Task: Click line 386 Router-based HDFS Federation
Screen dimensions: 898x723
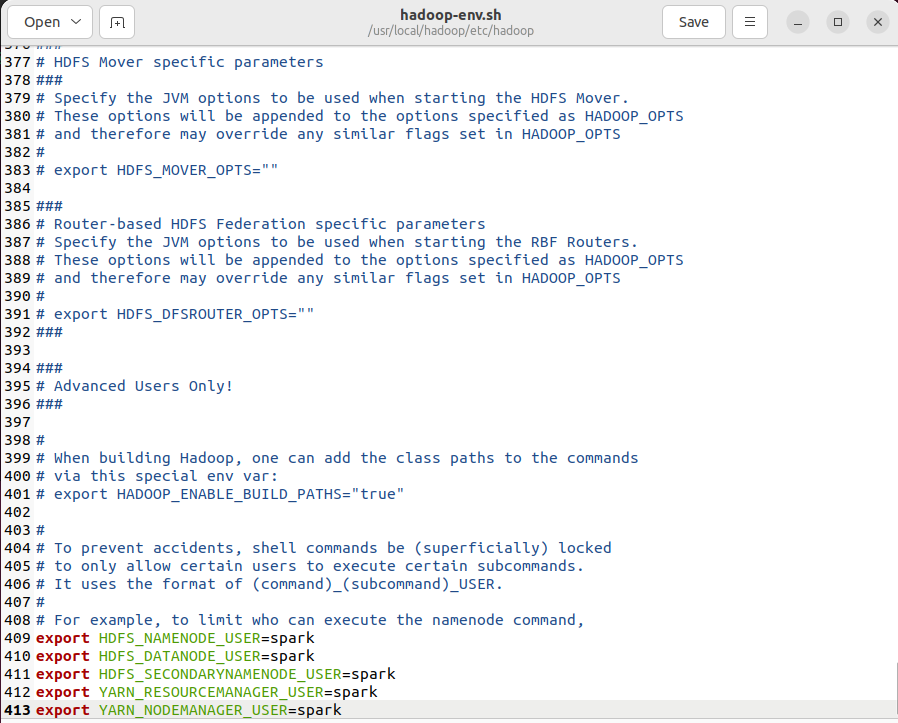Action: (261, 224)
